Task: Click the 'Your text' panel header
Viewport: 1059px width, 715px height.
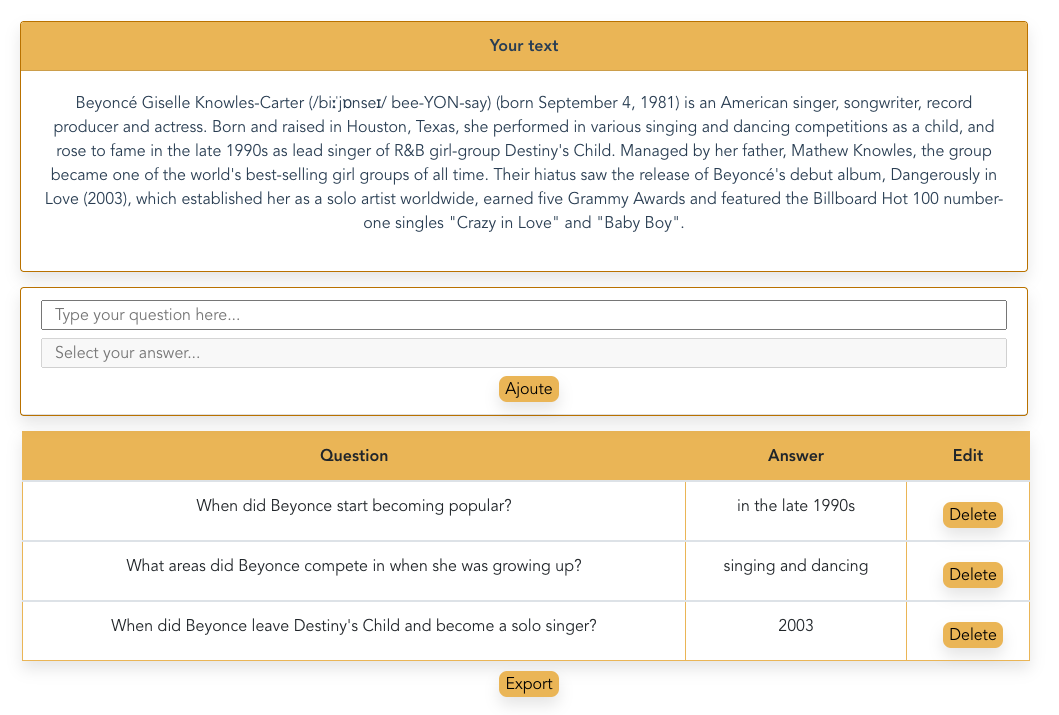Action: pyautogui.click(x=524, y=46)
